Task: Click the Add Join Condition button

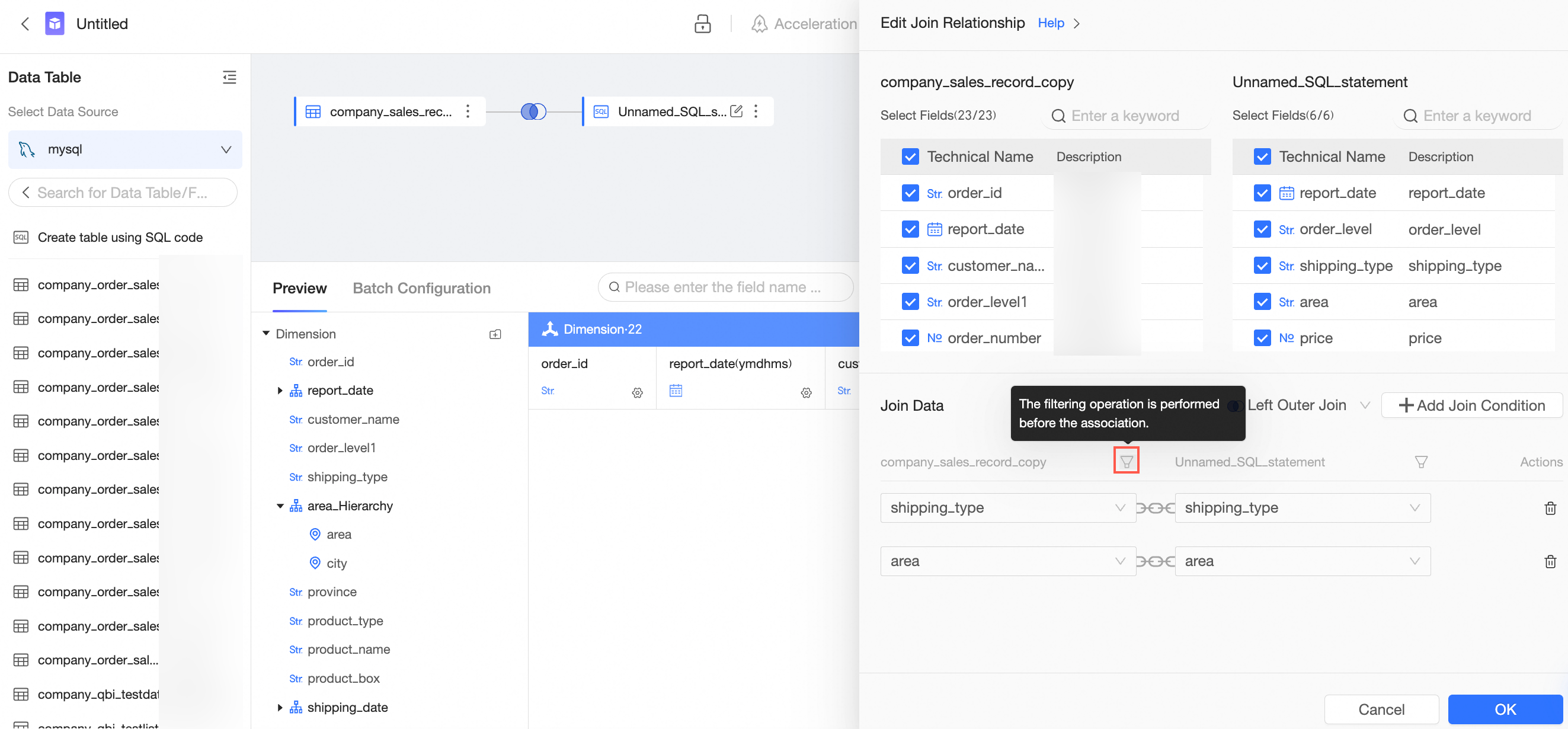Action: click(1471, 405)
